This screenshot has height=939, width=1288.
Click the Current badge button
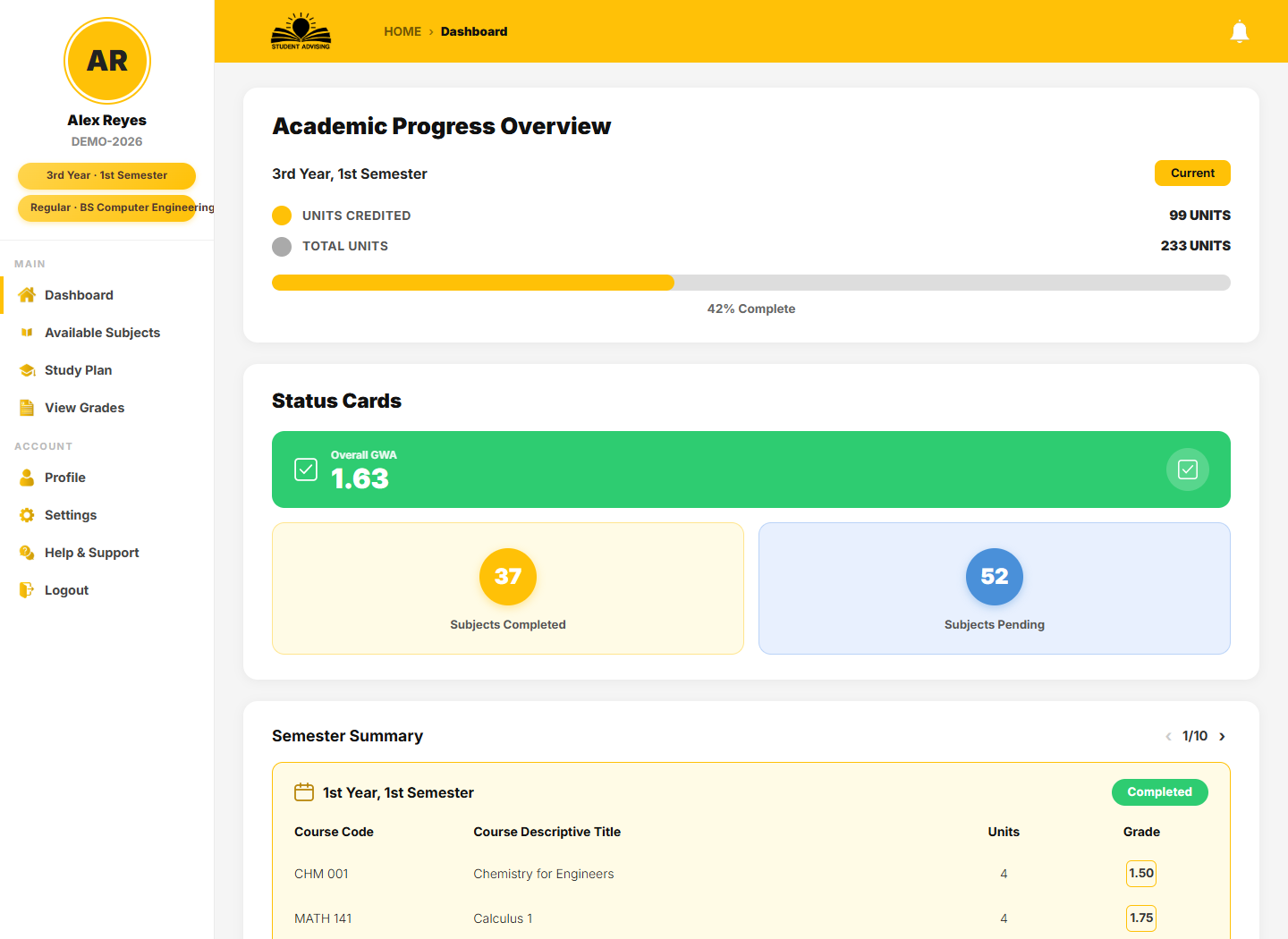1192,173
